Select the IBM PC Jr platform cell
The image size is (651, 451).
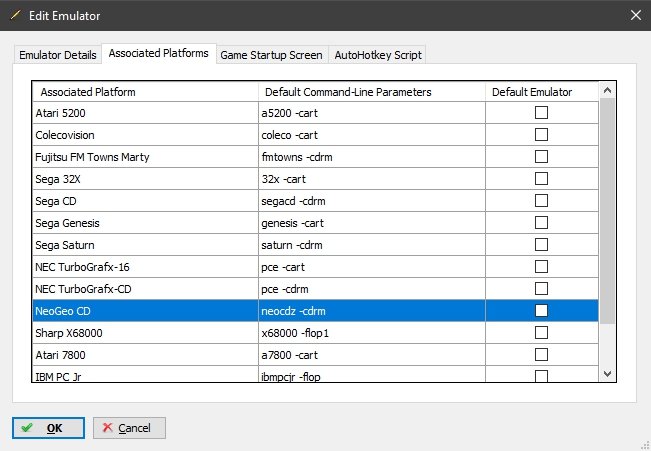coord(145,374)
